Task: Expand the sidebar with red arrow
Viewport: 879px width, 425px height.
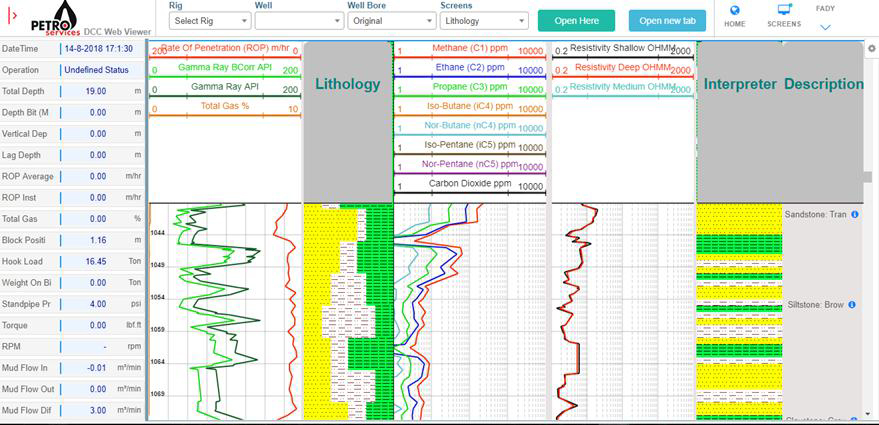Action: 12,16
